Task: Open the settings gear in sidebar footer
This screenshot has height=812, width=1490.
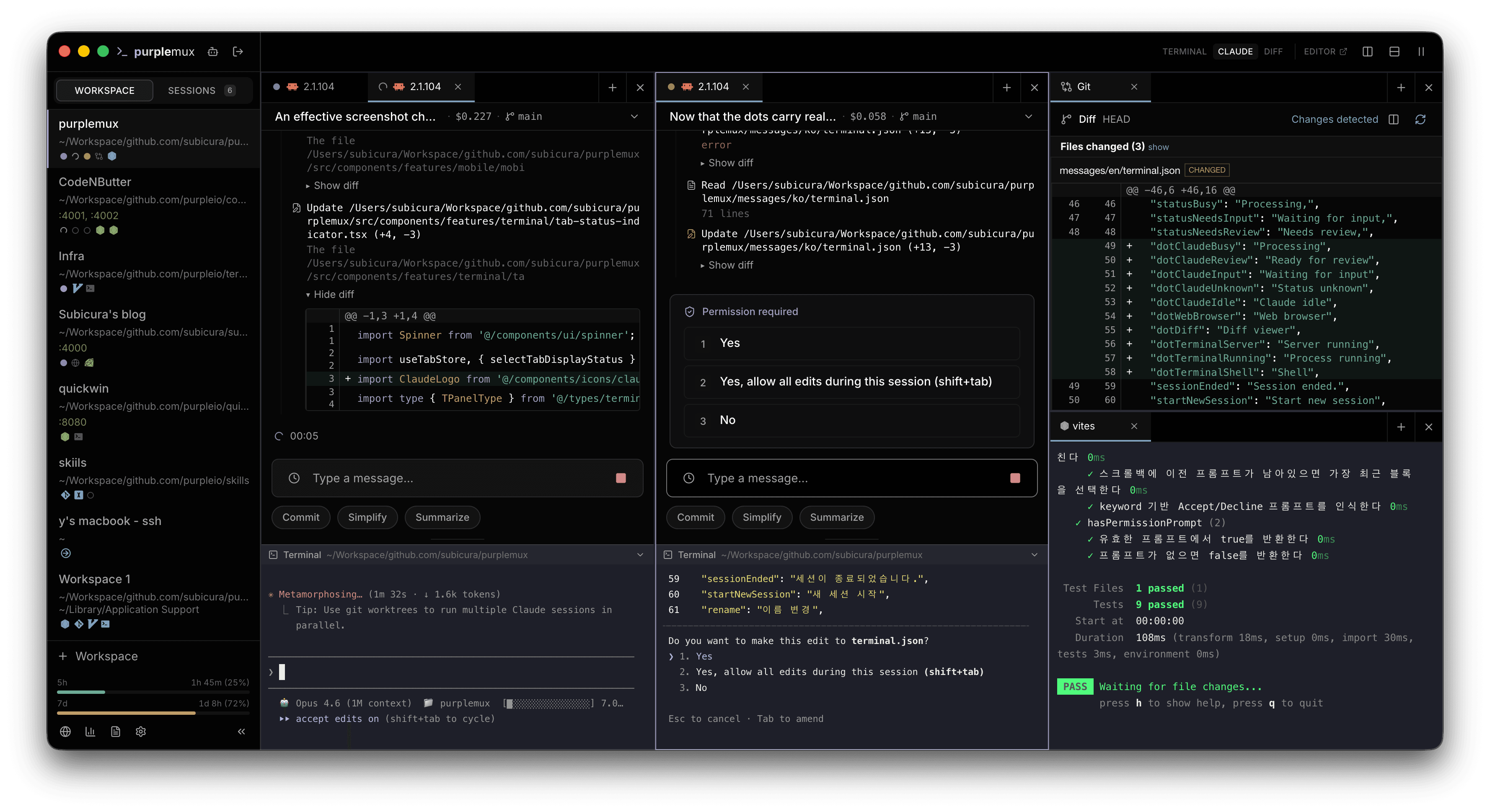Action: click(x=140, y=732)
